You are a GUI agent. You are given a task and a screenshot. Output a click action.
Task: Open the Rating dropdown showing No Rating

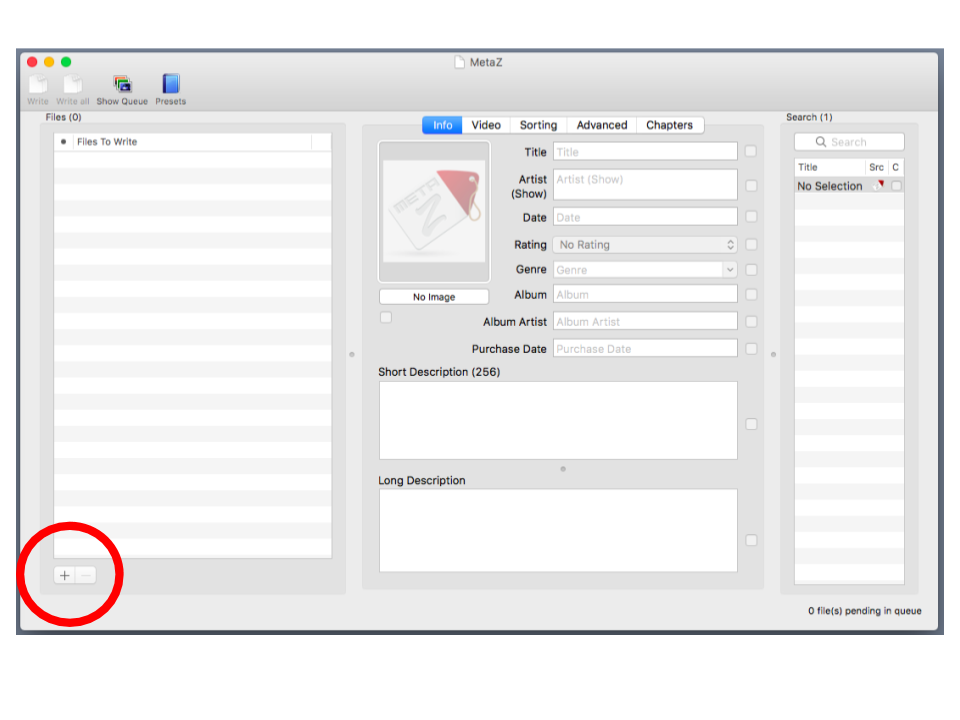tap(645, 244)
